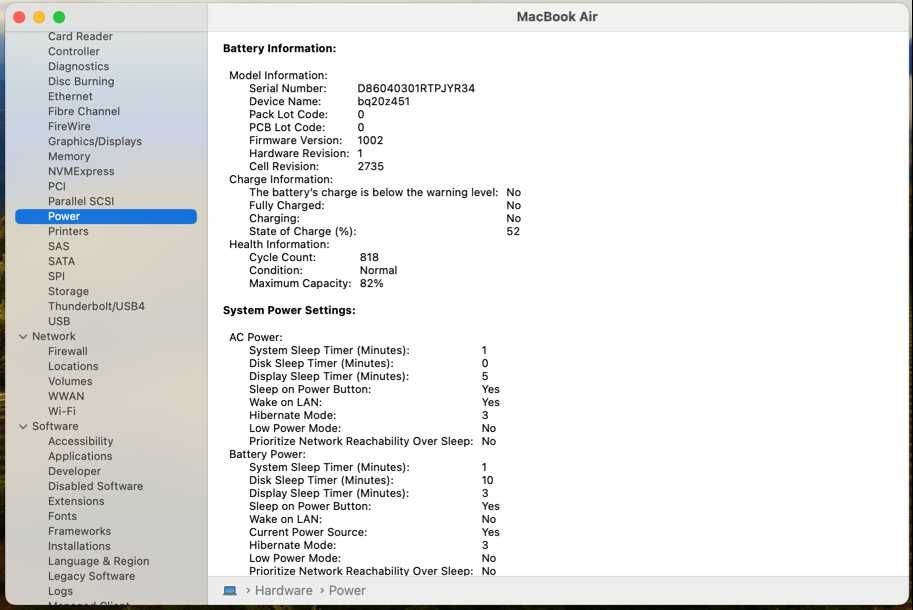Open Ethernet in sidebar
The image size is (913, 610).
tap(70, 96)
